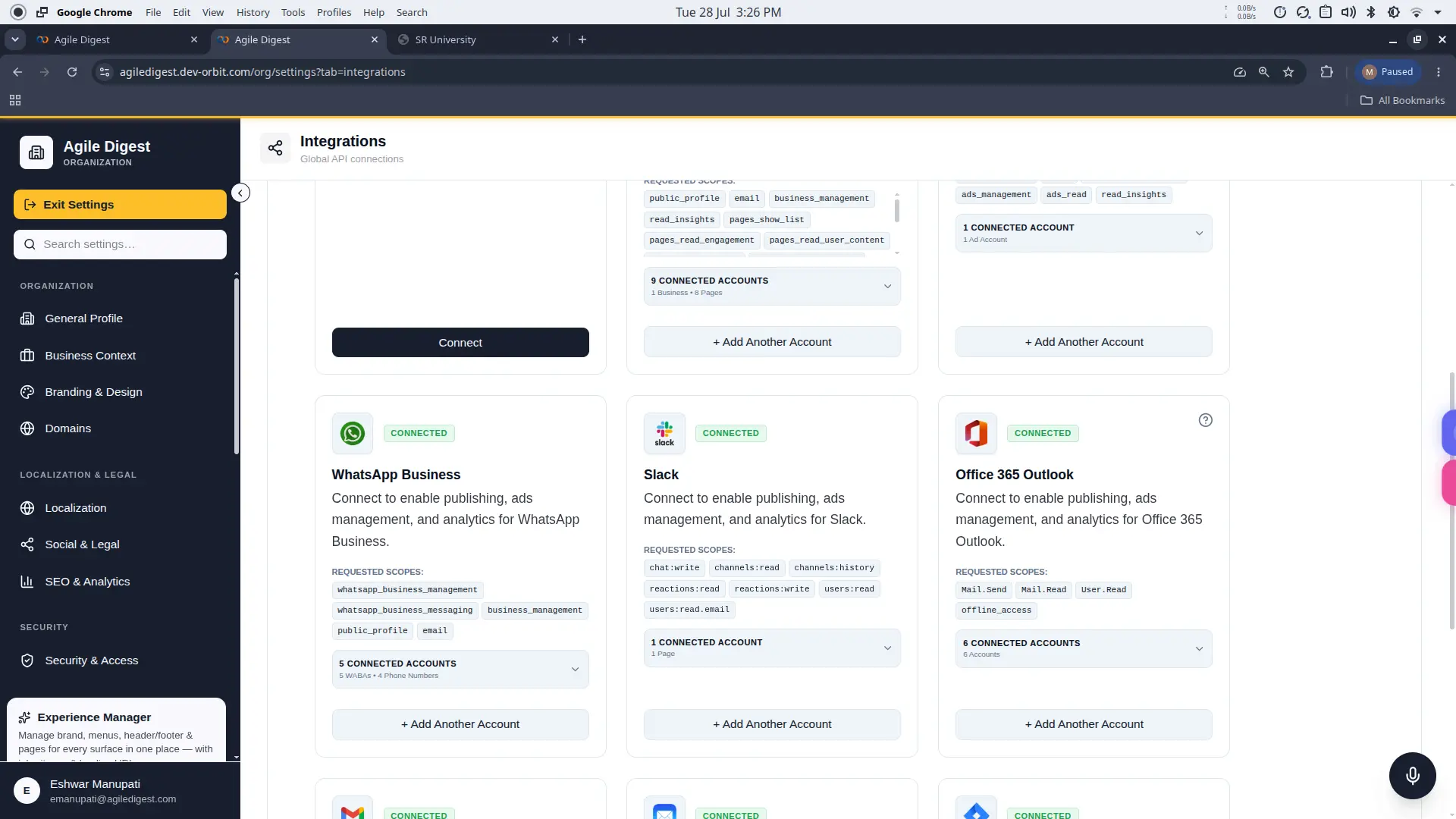Open the zoom magnifier icon in the address bar
This screenshot has height=819, width=1456.
click(1263, 72)
